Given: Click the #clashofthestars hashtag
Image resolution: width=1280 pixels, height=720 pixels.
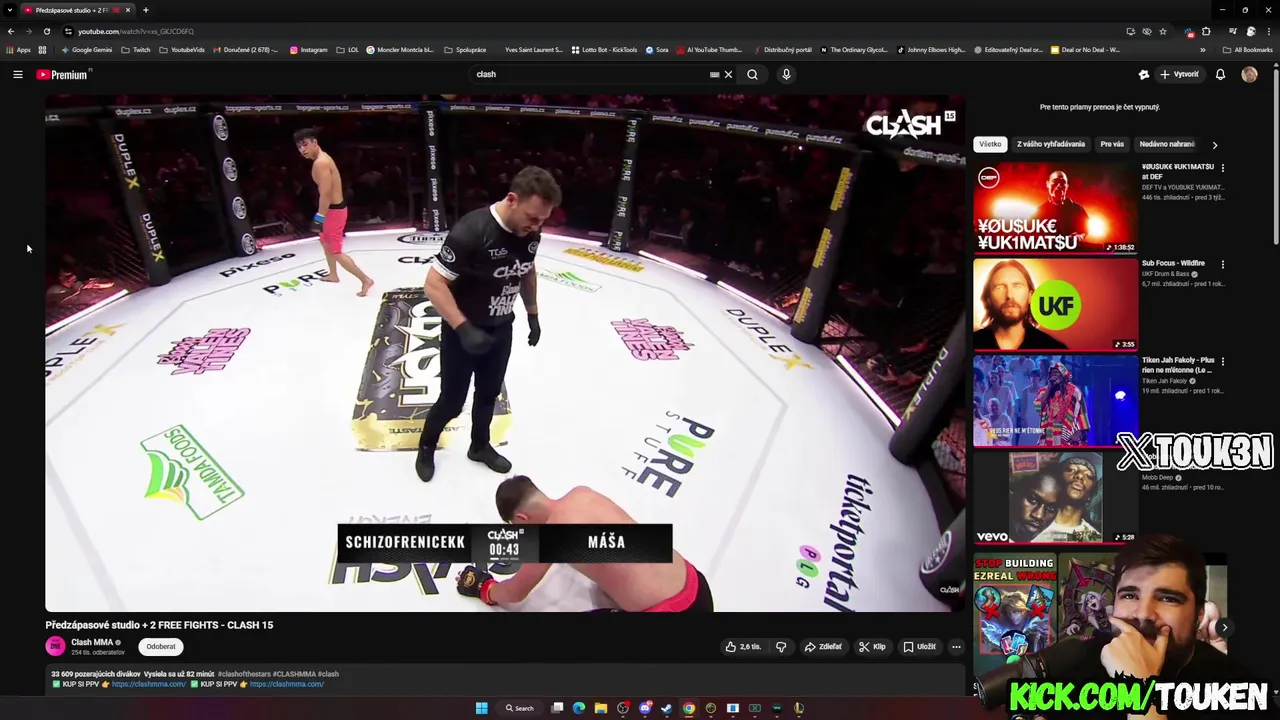Looking at the screenshot, I should click(244, 674).
